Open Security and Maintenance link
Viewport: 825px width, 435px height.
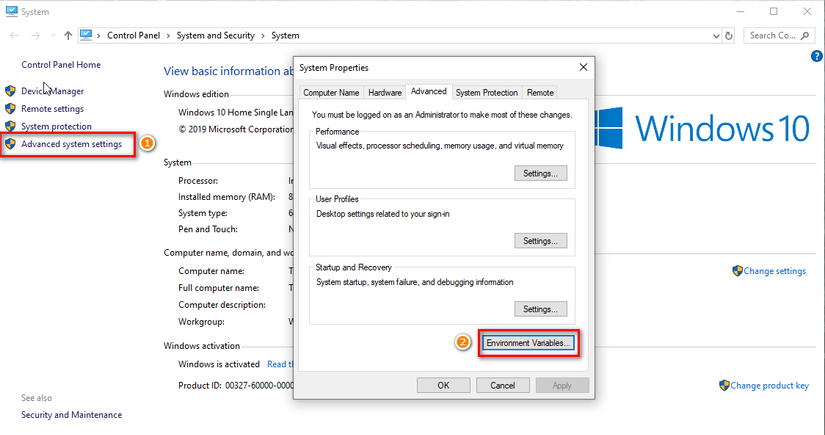[72, 414]
